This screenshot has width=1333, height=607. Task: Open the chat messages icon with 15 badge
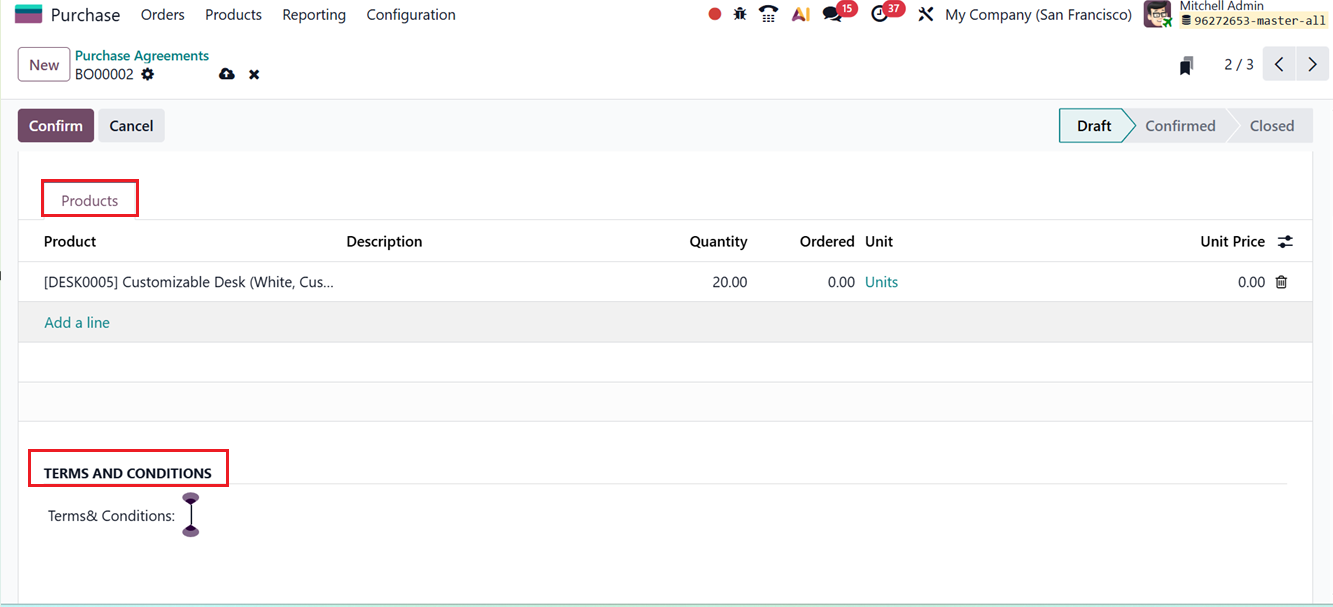tap(832, 14)
